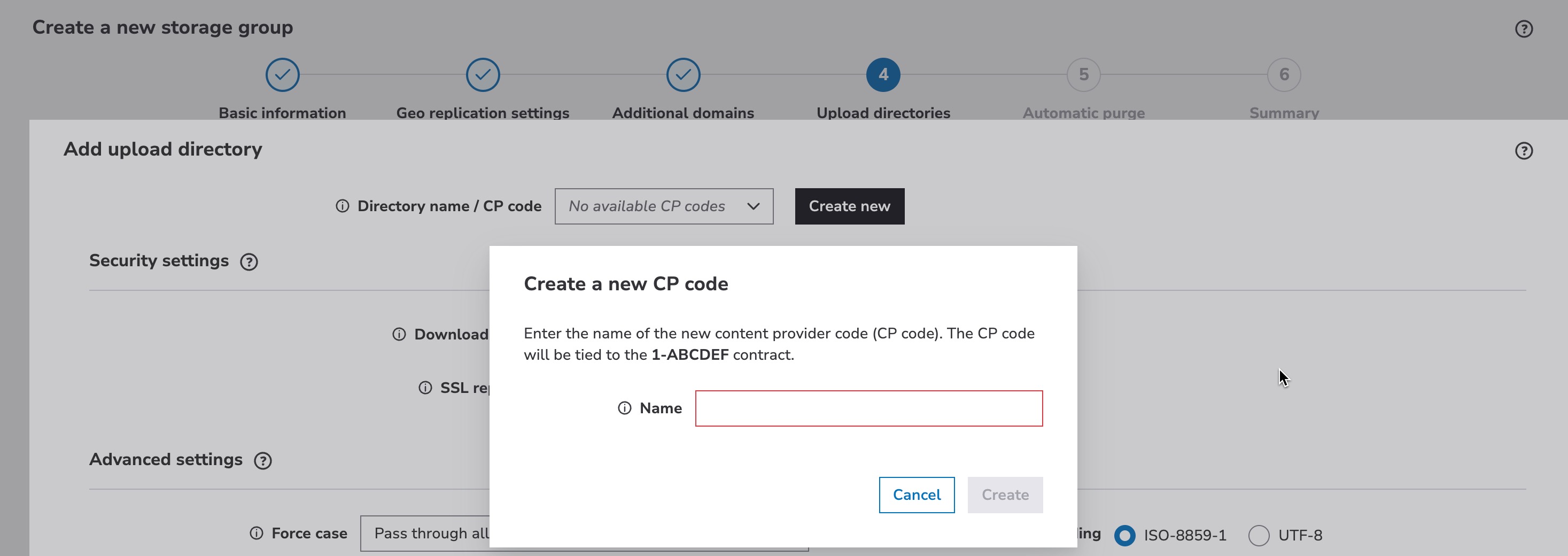Expand the Force case Pass through dropdown
Screen dimensions: 1568x556
(426, 534)
